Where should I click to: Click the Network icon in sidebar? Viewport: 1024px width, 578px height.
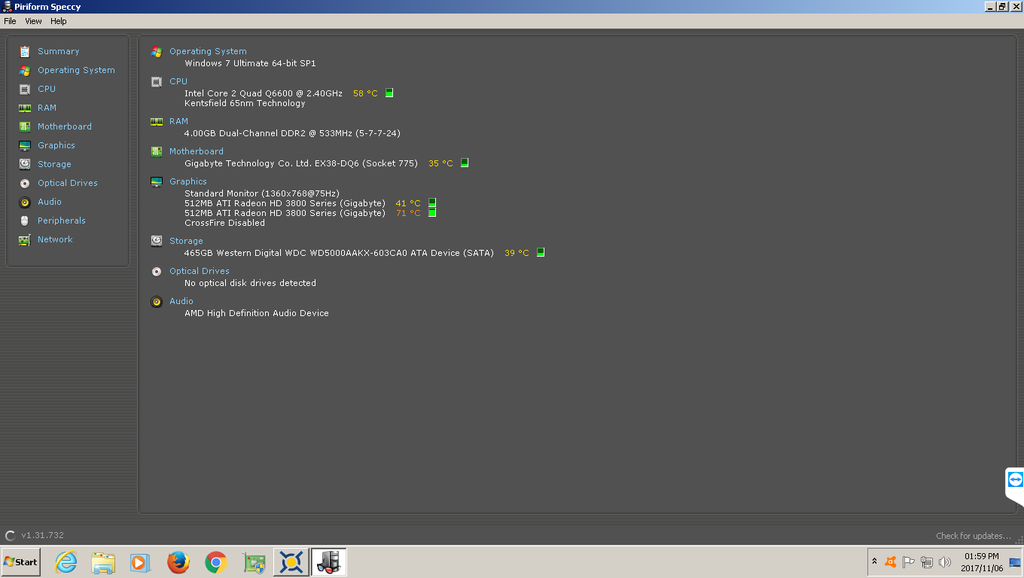[x=25, y=240]
